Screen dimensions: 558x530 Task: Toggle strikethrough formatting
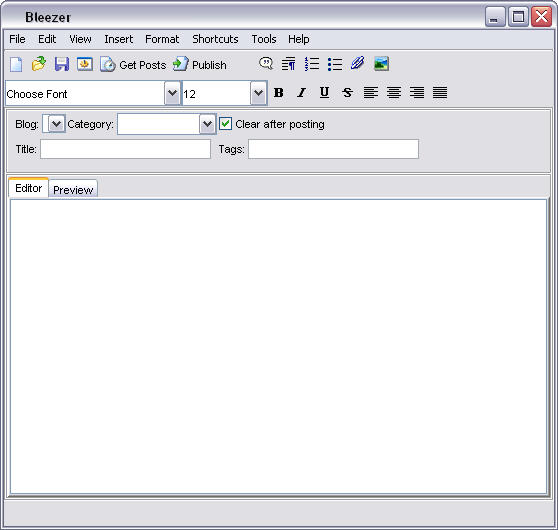347,93
